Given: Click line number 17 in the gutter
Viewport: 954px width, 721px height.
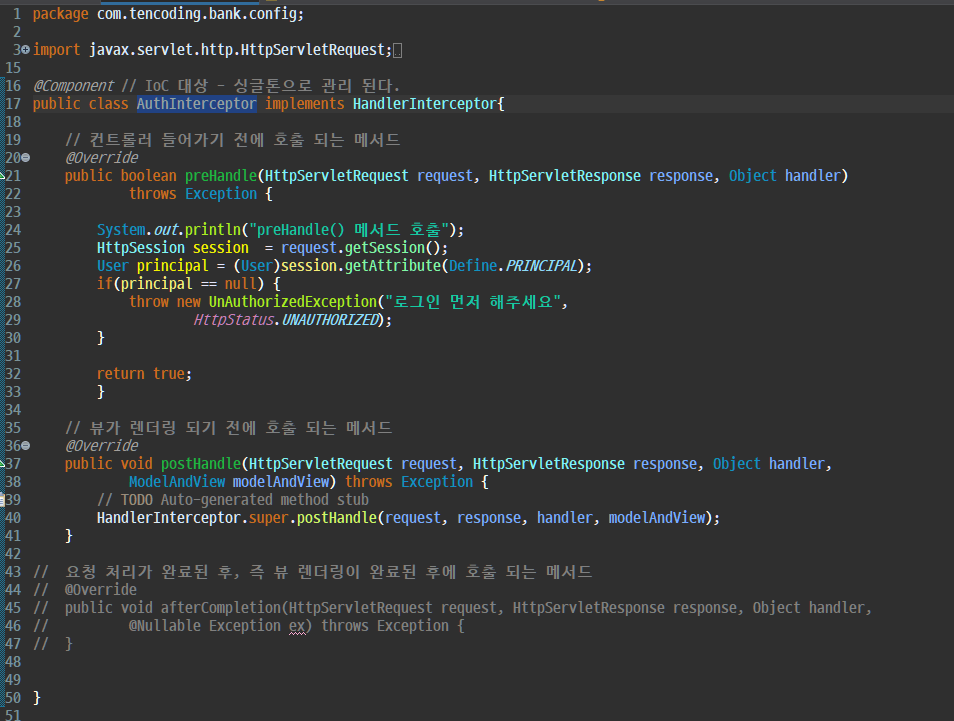Looking at the screenshot, I should [13, 104].
